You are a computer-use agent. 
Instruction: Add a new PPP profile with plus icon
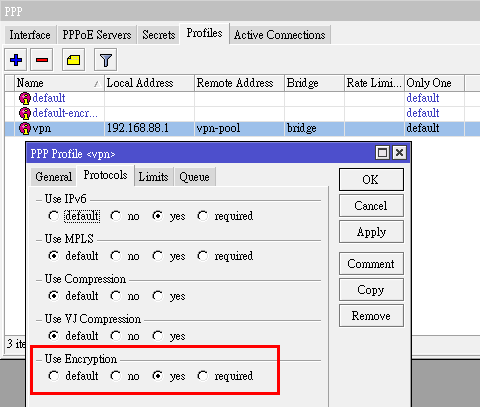coord(16,60)
